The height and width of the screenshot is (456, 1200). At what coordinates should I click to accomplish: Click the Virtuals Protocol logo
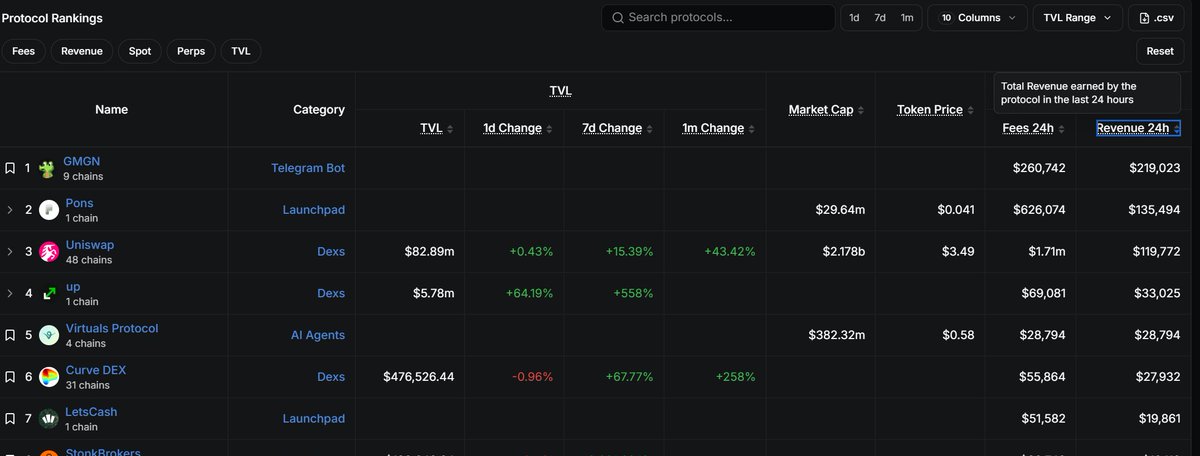click(48, 336)
